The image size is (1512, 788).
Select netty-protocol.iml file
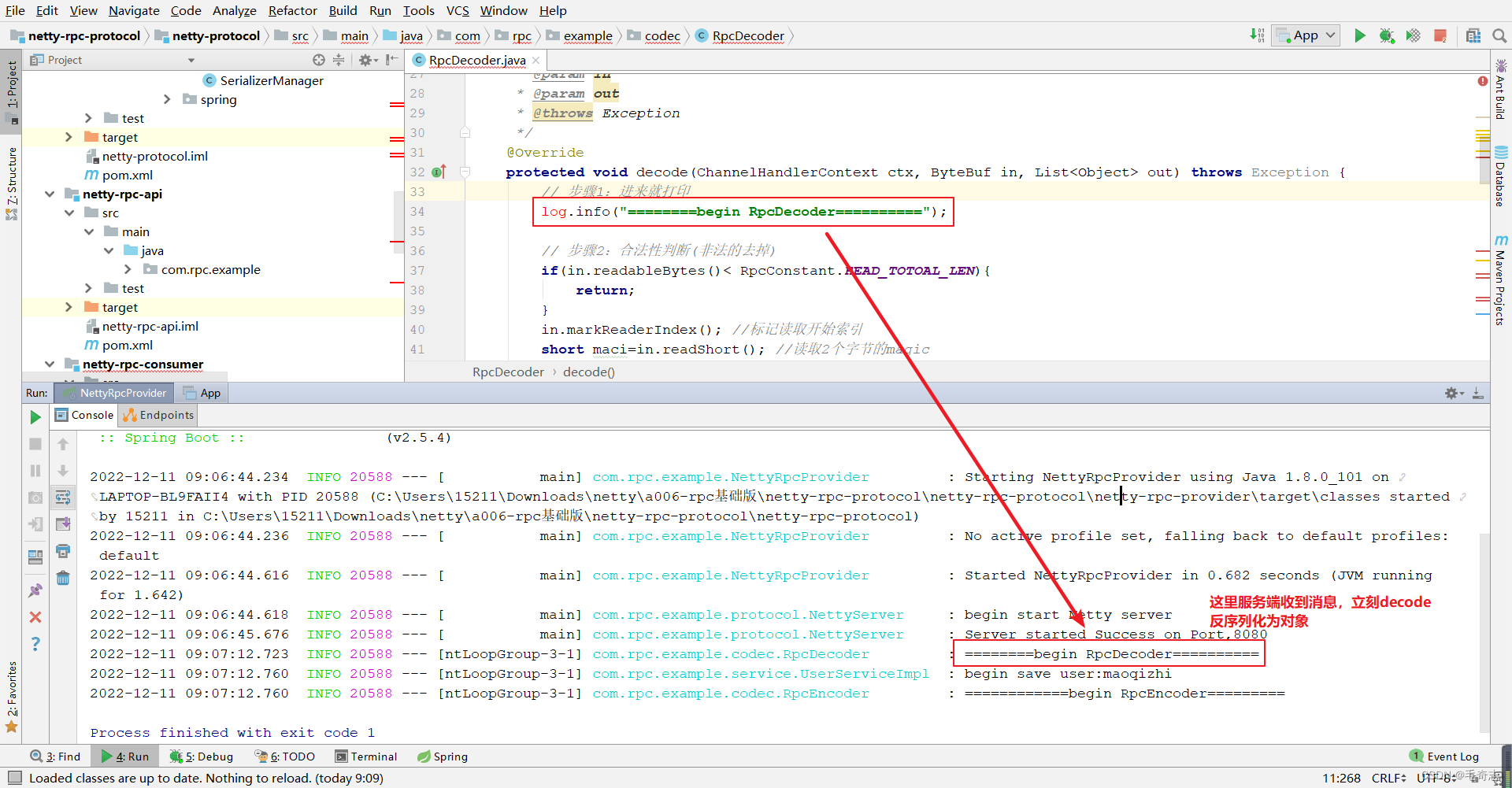(146, 156)
